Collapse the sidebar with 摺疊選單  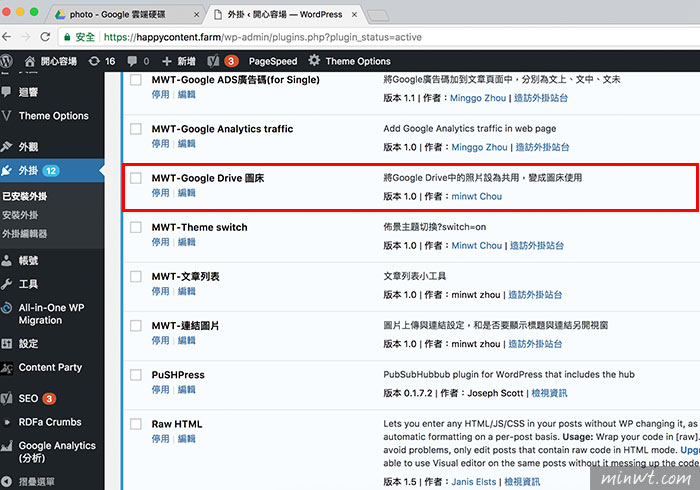pyautogui.click(x=37, y=482)
